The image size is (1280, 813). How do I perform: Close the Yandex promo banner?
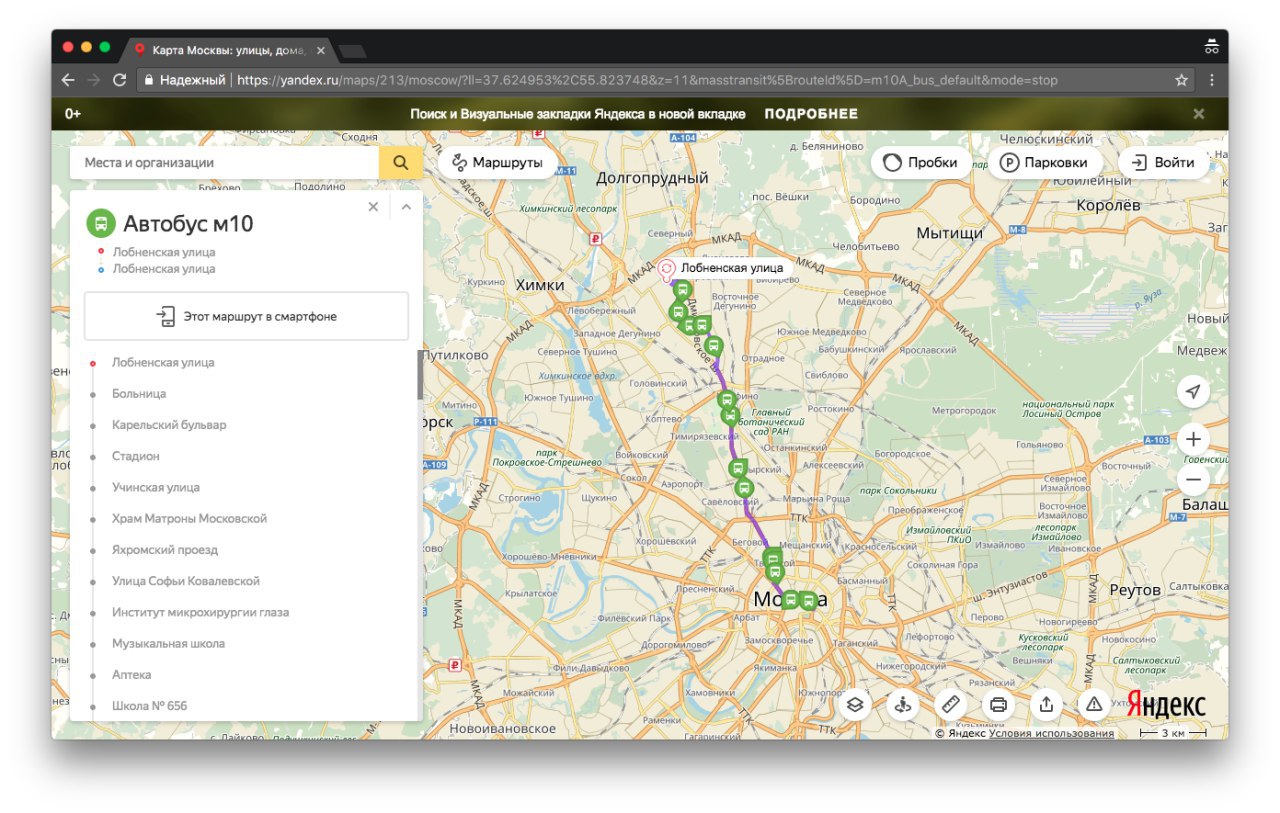click(x=1198, y=114)
